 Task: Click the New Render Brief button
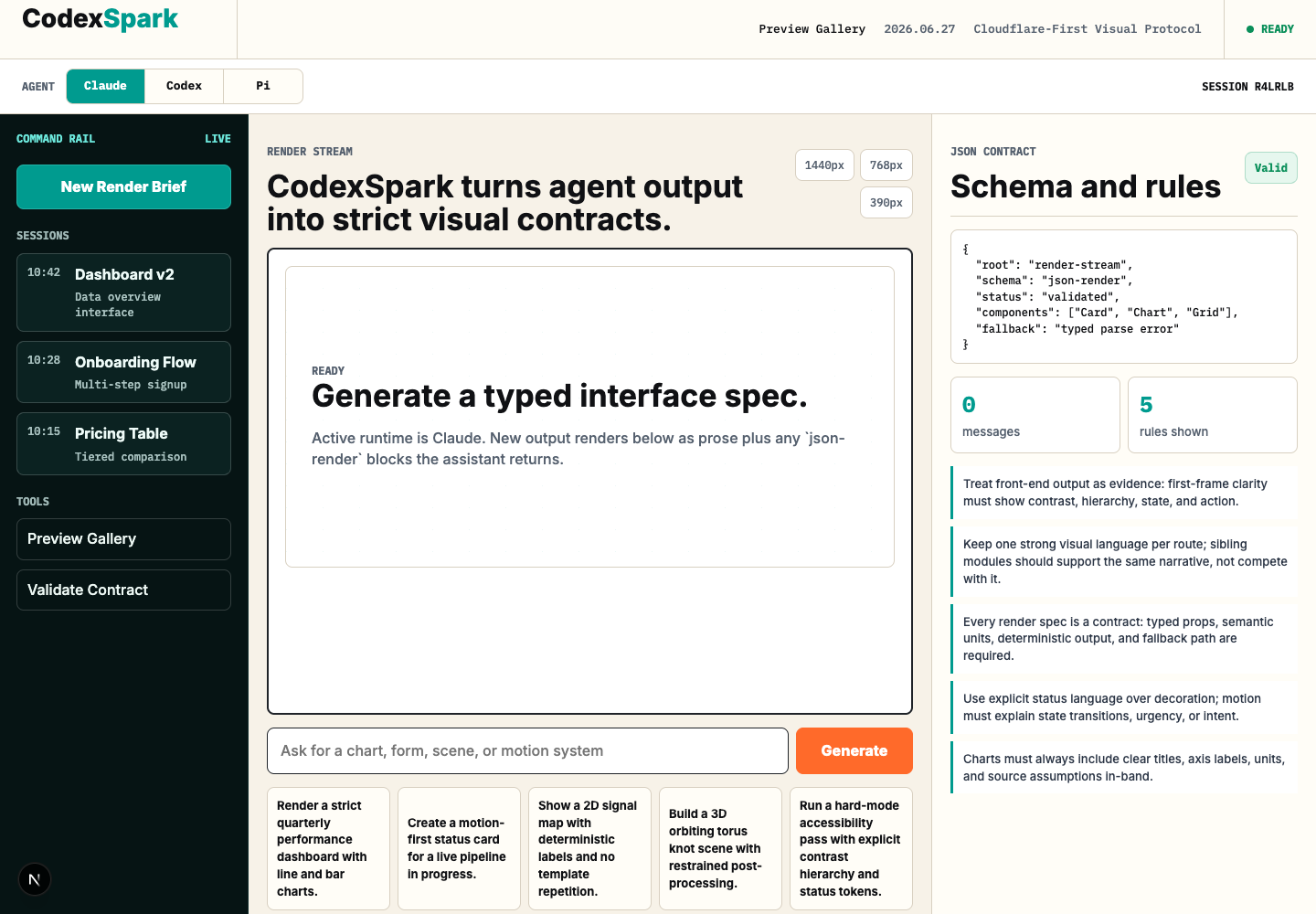point(123,186)
